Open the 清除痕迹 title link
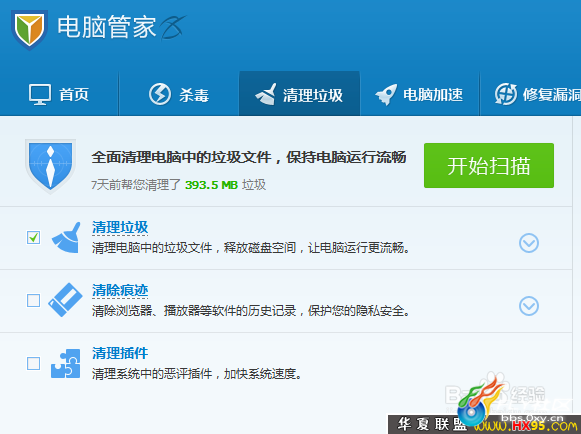581x434 pixels. (x=120, y=291)
